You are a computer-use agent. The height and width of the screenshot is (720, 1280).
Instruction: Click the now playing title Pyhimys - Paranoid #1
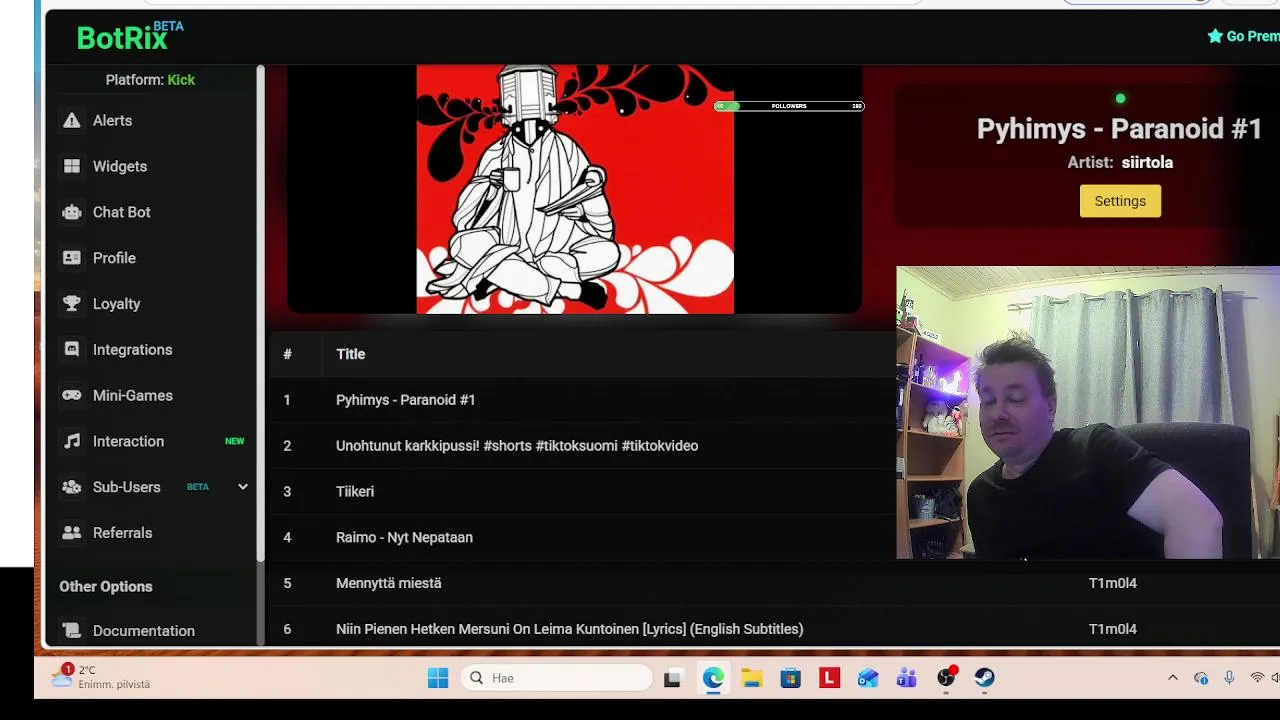click(x=1119, y=129)
